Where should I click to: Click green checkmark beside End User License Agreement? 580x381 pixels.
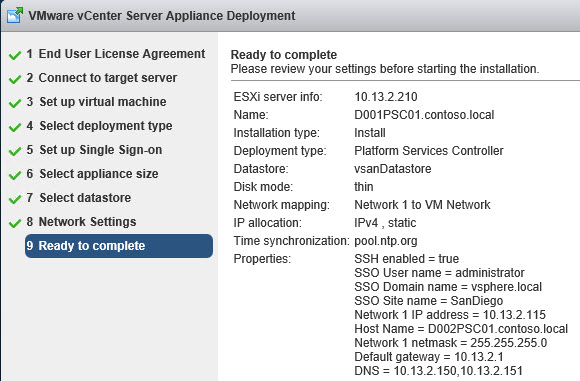tap(15, 55)
